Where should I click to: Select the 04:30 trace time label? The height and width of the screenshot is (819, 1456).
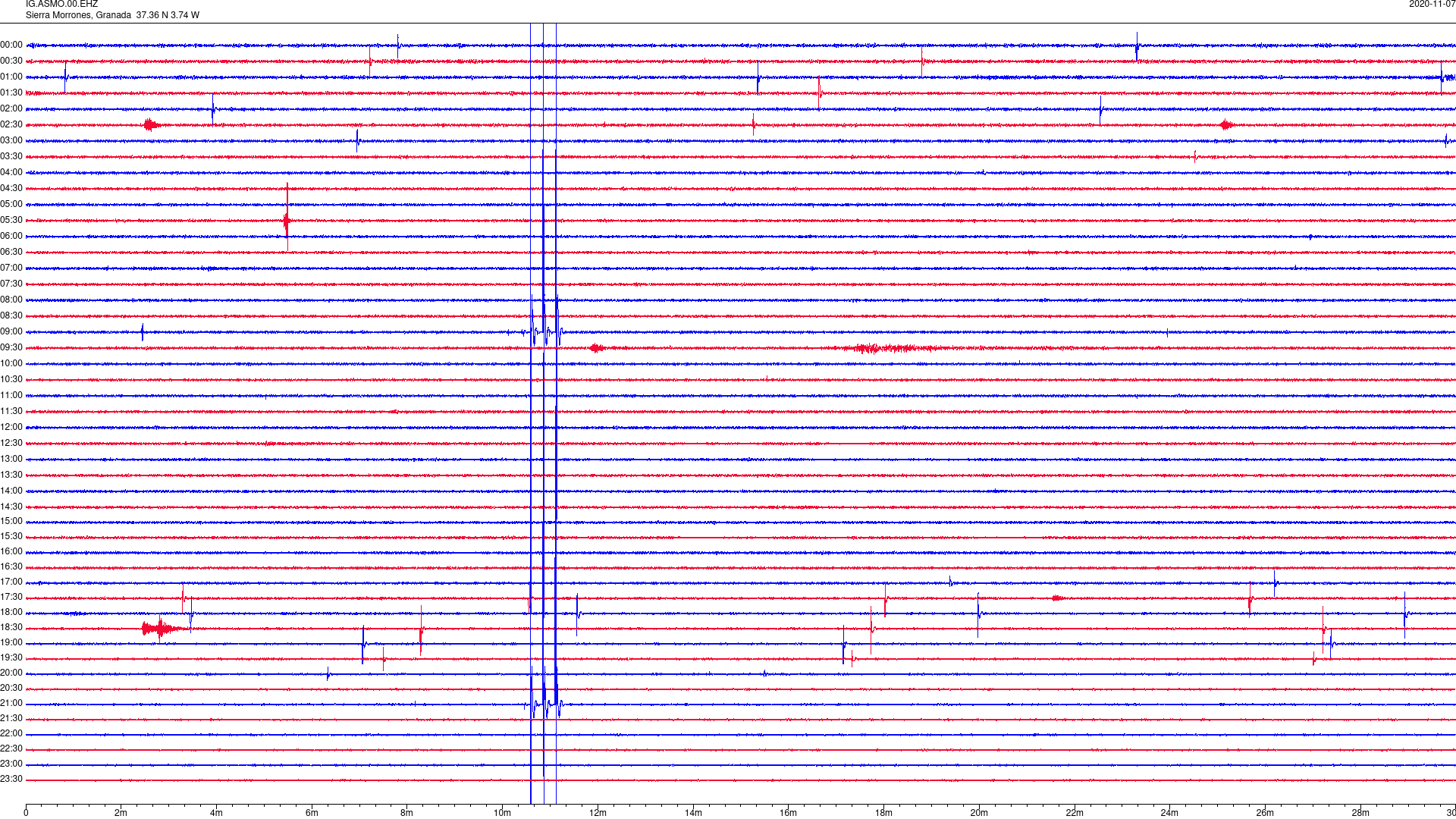point(11,189)
